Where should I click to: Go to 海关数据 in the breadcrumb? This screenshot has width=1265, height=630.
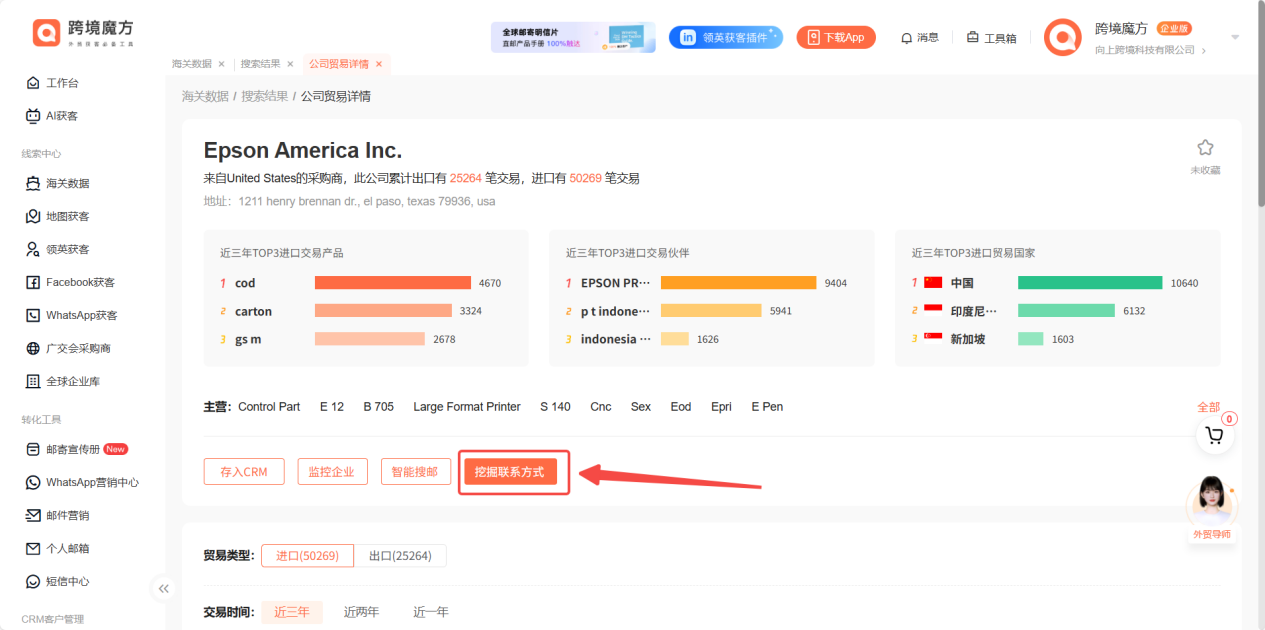tap(205, 96)
